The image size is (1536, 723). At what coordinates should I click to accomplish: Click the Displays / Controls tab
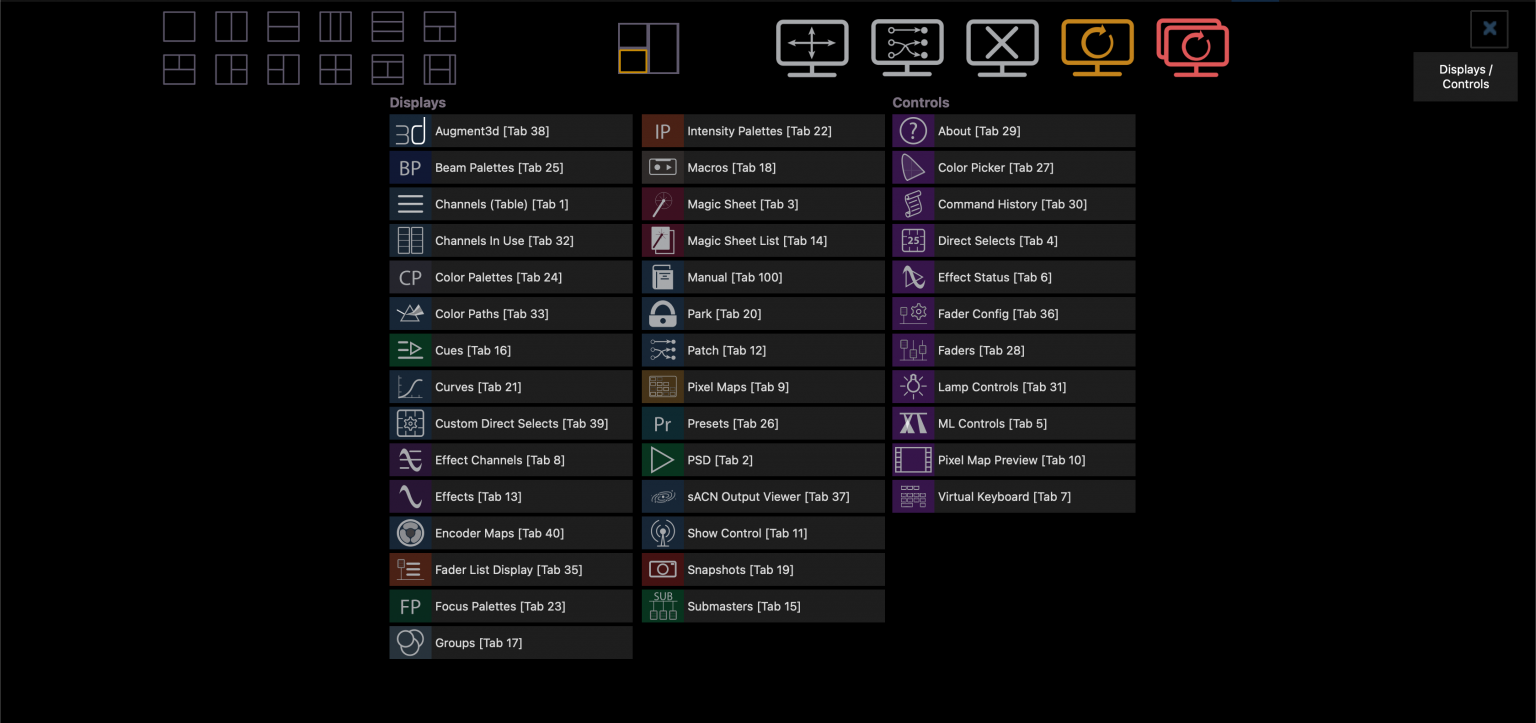(1465, 77)
